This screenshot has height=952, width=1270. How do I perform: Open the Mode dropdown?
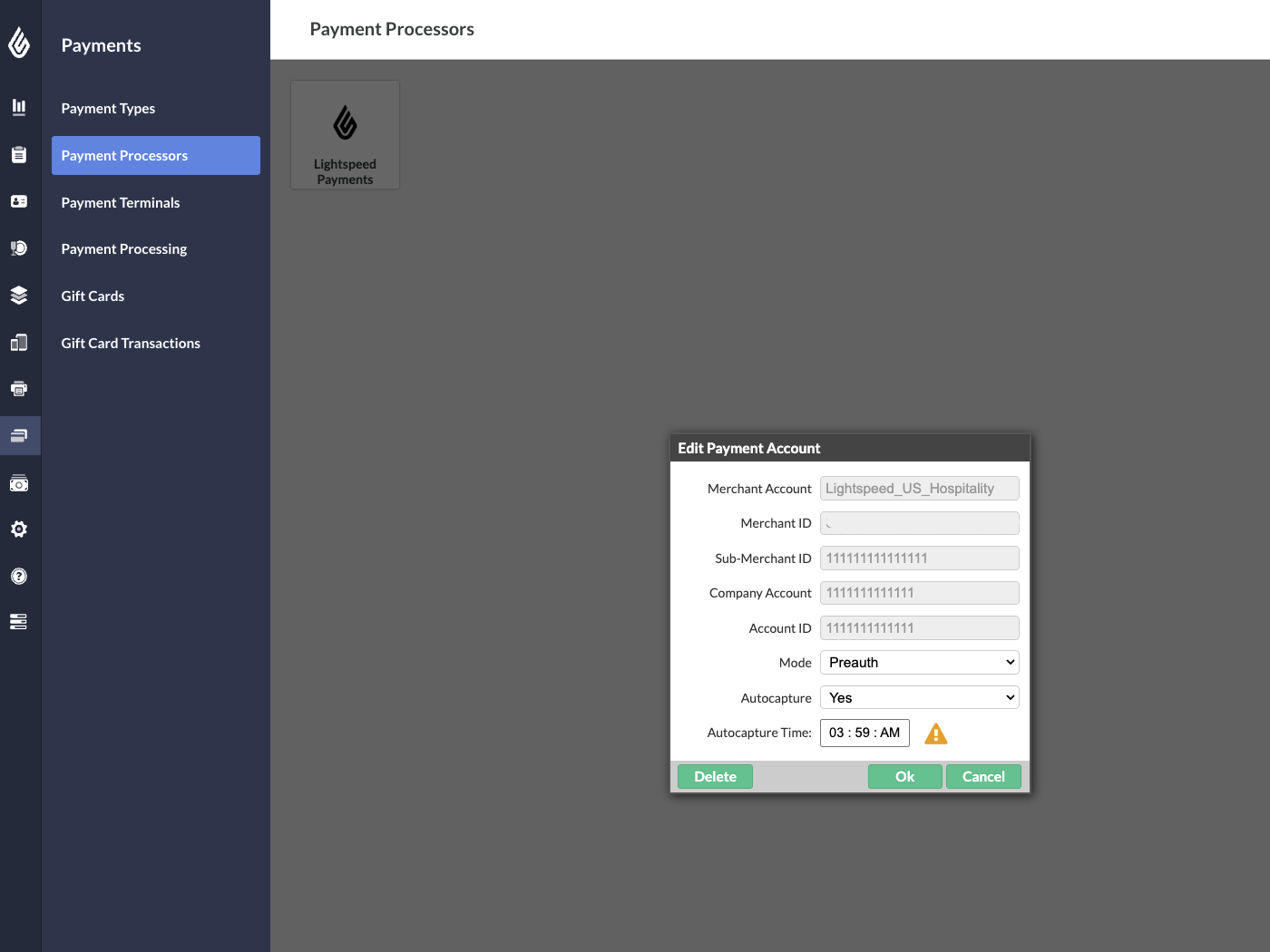pos(919,662)
